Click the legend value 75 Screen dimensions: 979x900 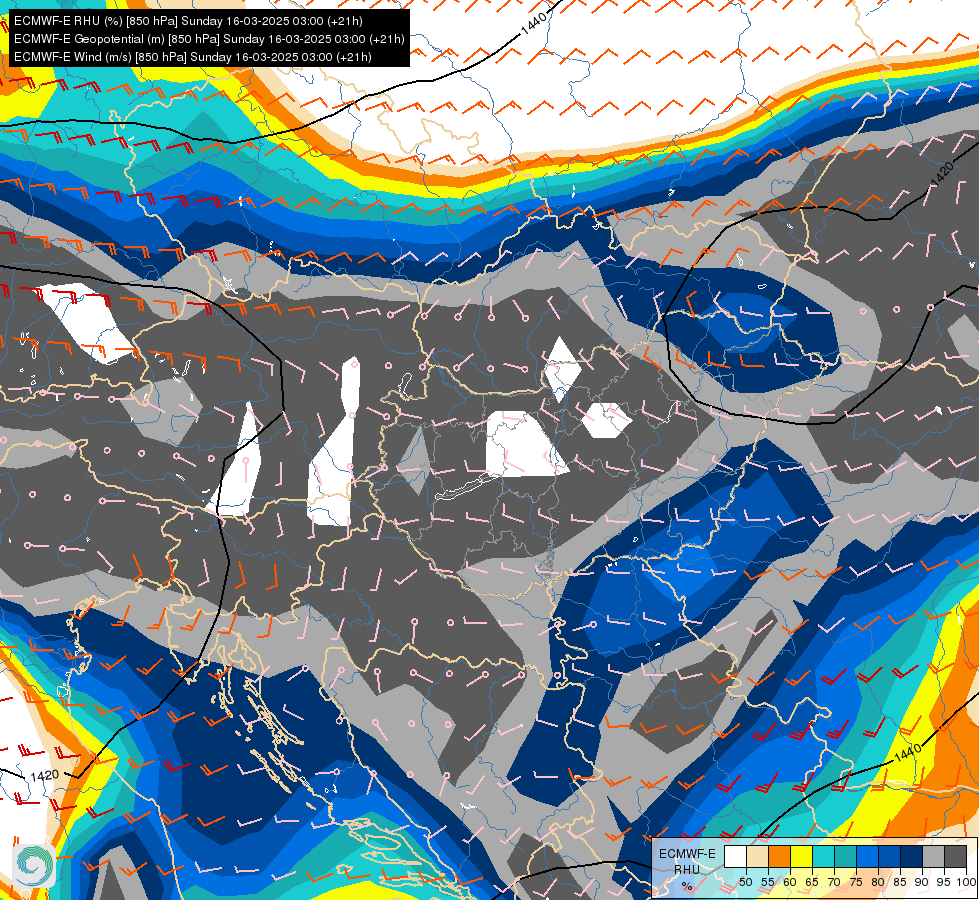click(x=856, y=882)
